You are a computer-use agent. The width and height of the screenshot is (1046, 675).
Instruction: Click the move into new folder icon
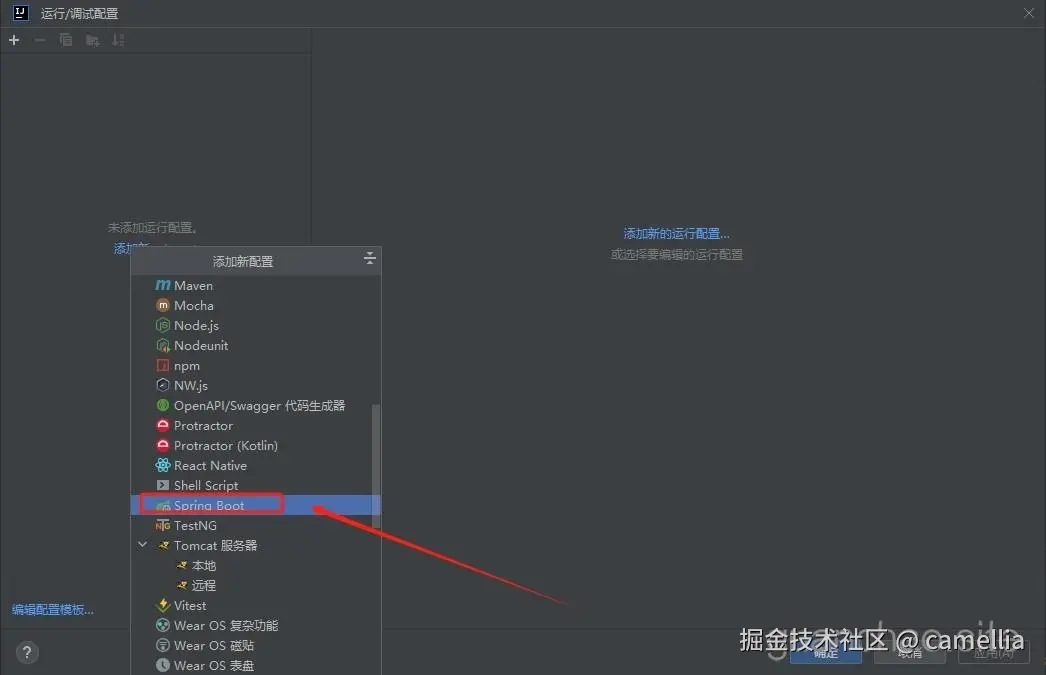coord(93,41)
